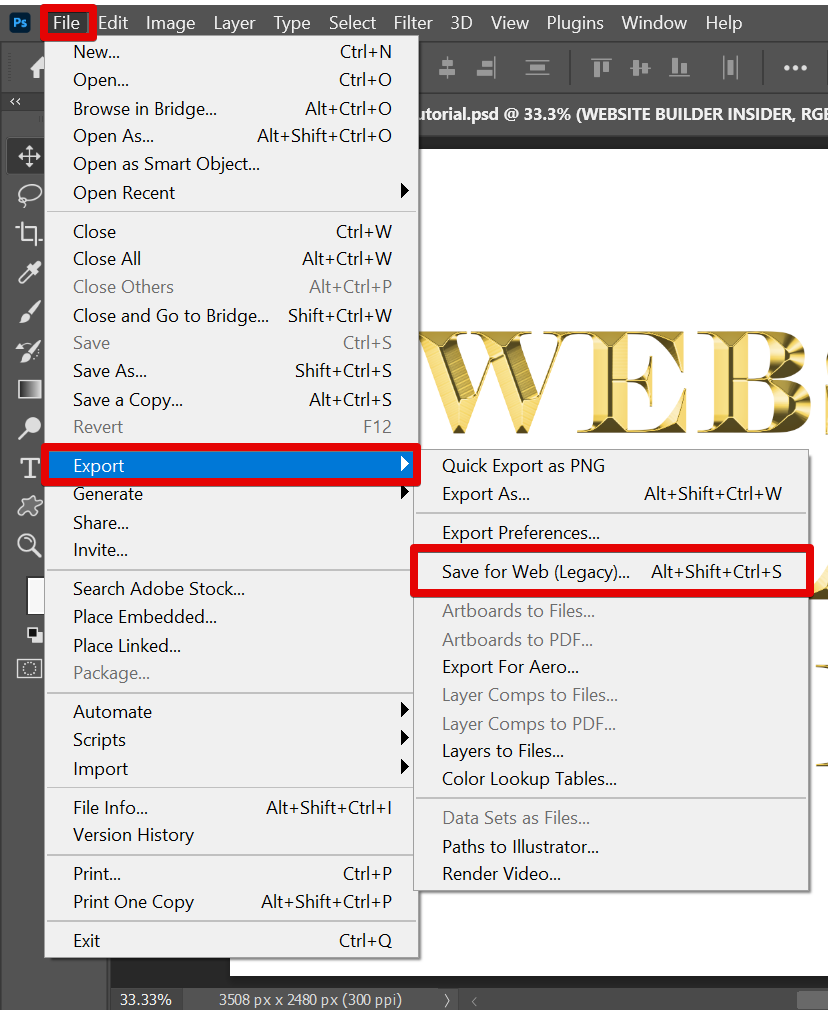
Task: Choose Browse in Bridge...
Action: point(232,109)
